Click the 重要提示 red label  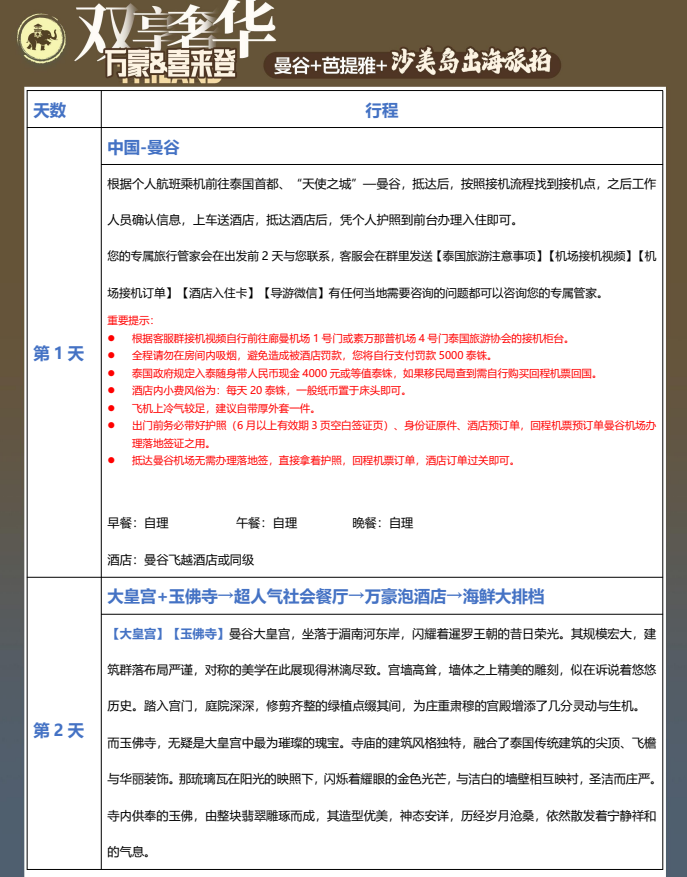[130, 320]
